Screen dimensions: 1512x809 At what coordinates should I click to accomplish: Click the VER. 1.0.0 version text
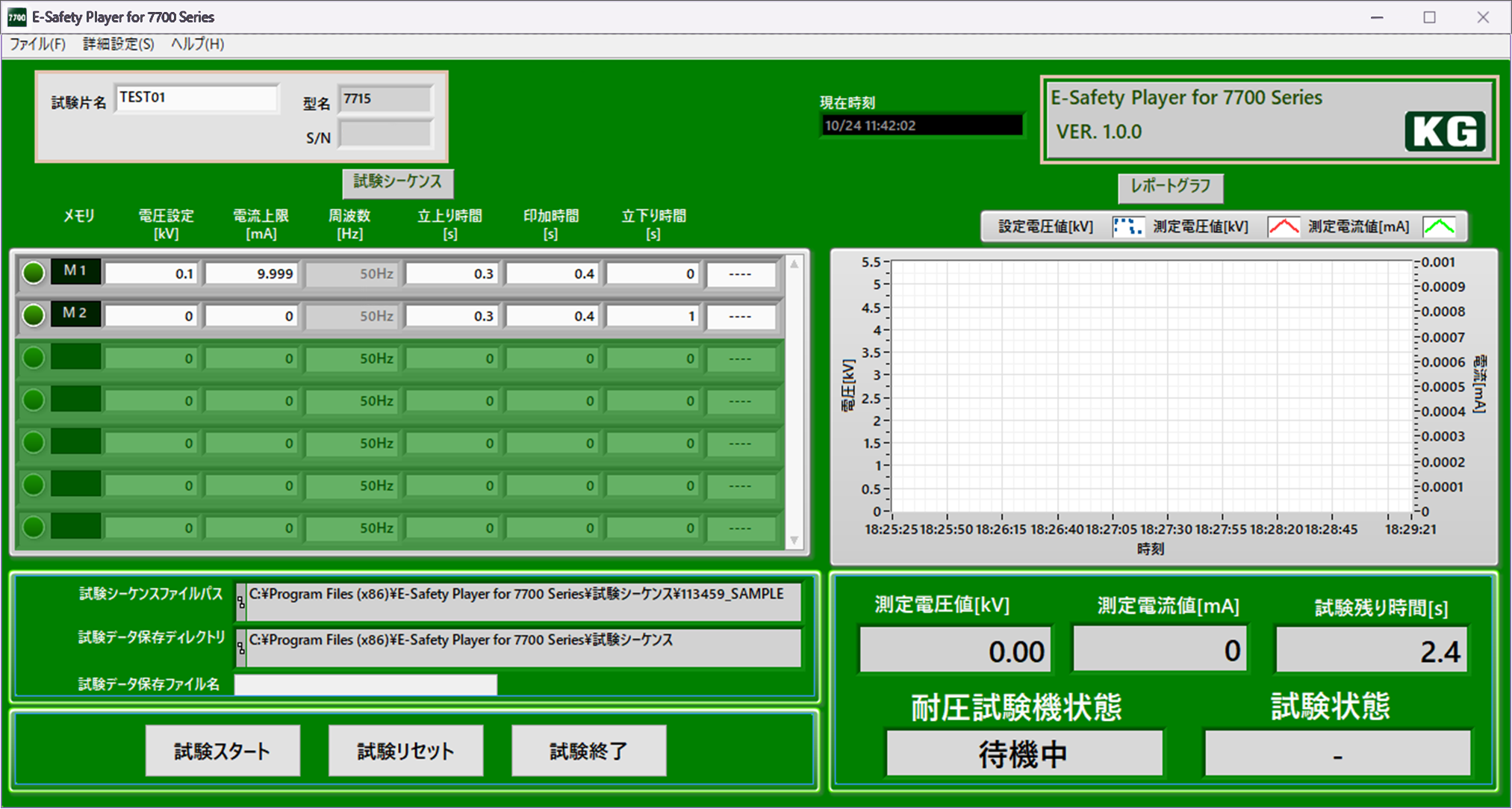[x=1098, y=132]
